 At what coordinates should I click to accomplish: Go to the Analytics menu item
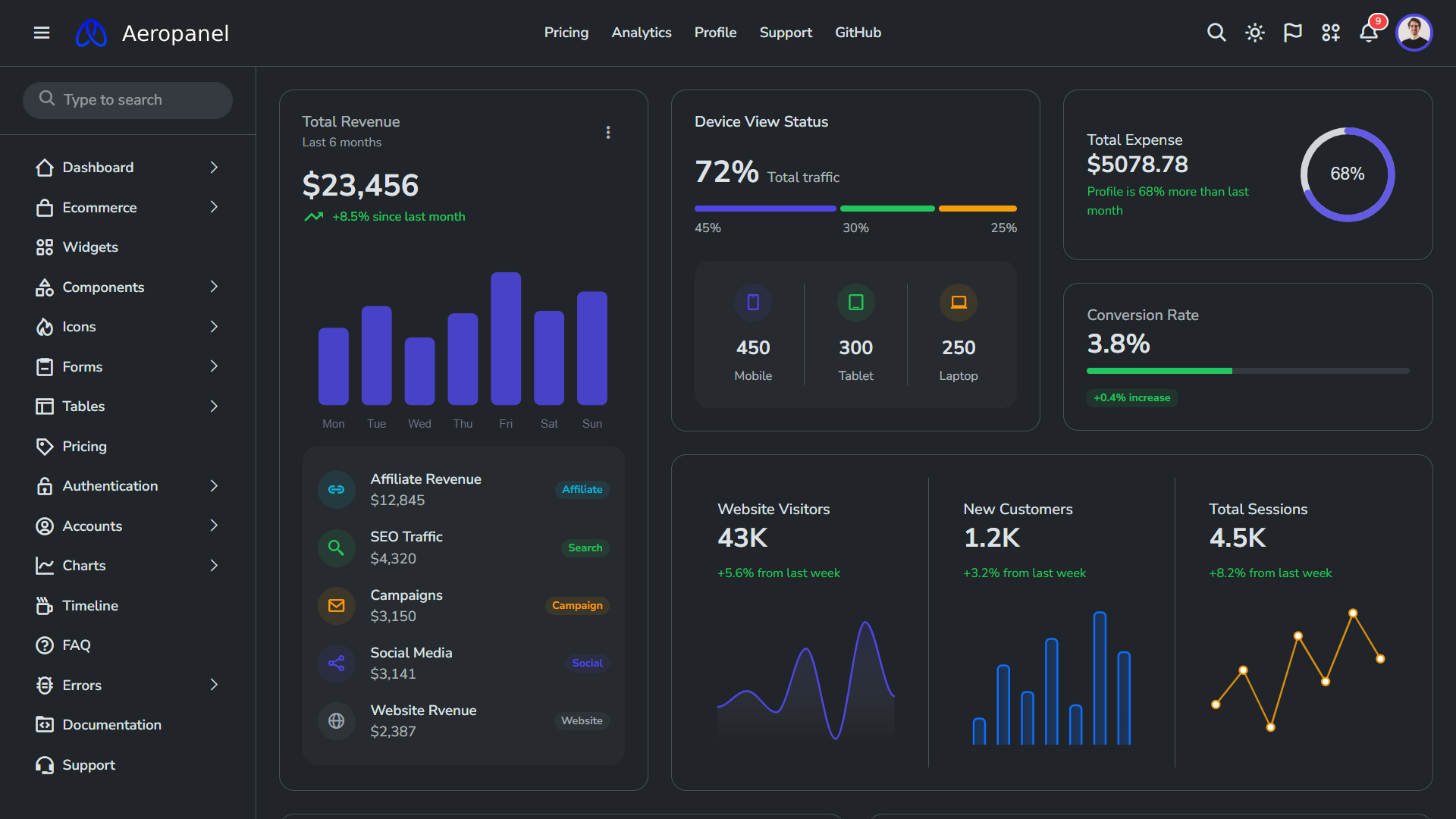(x=642, y=33)
